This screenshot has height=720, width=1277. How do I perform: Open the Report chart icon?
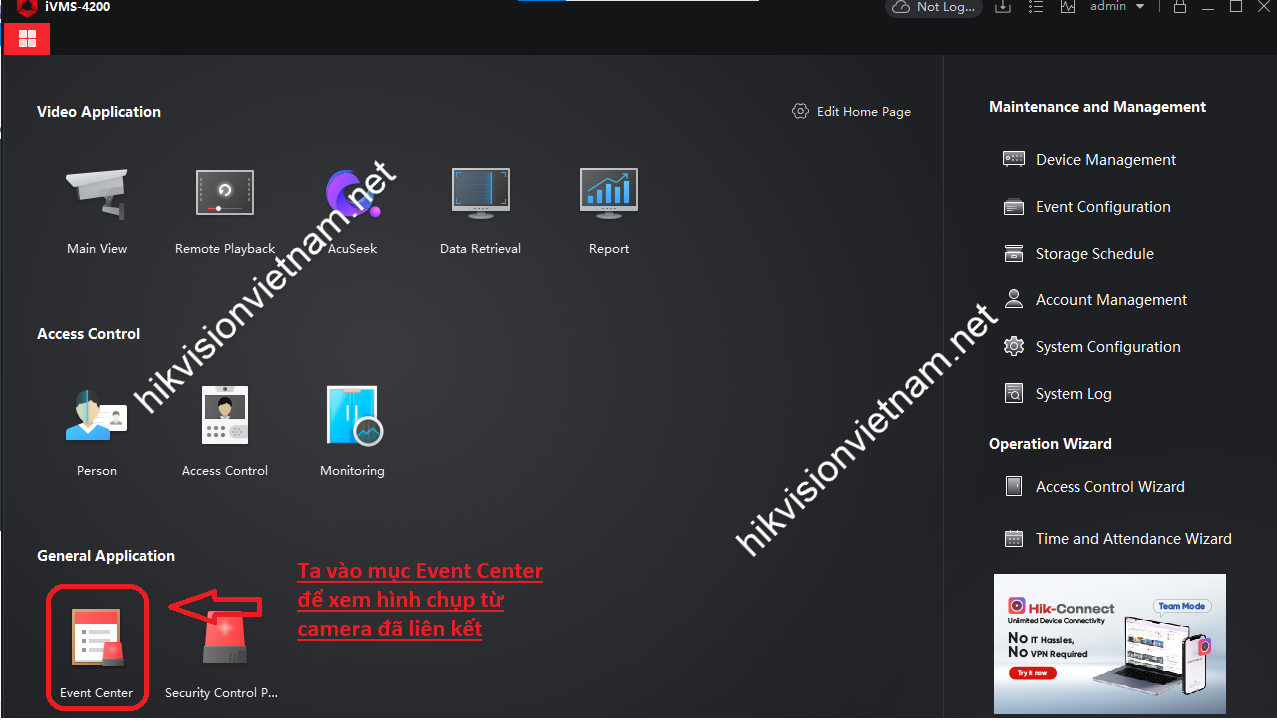pyautogui.click(x=608, y=194)
